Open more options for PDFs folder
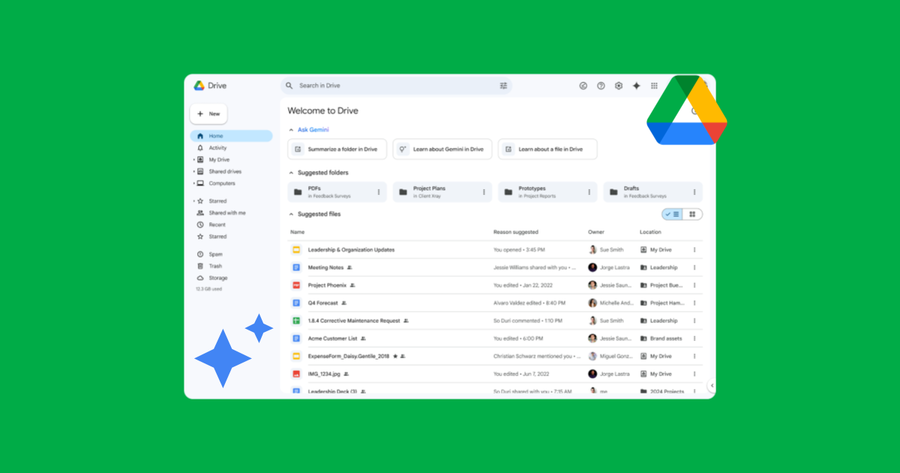The width and height of the screenshot is (900, 473). click(x=378, y=192)
